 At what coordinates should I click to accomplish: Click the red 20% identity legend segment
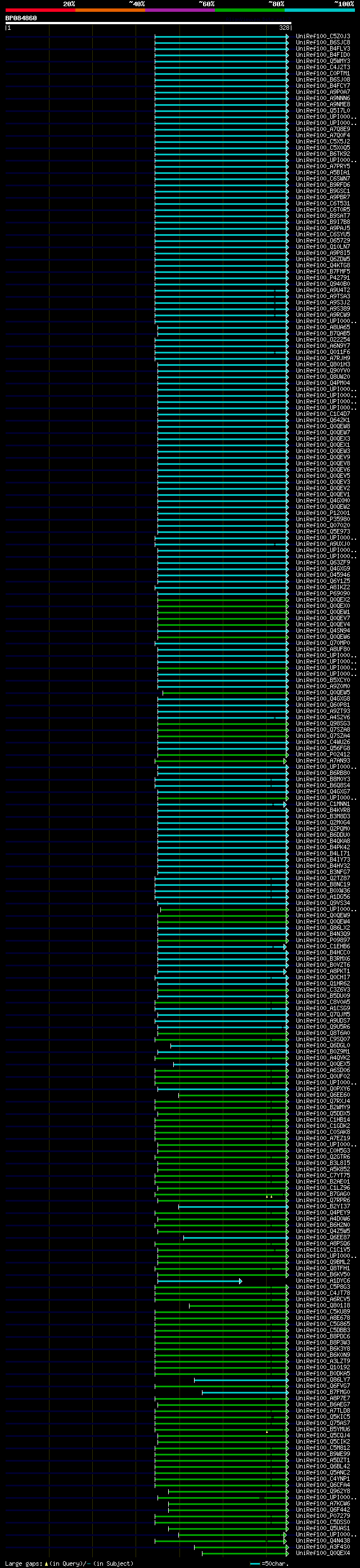(x=40, y=10)
